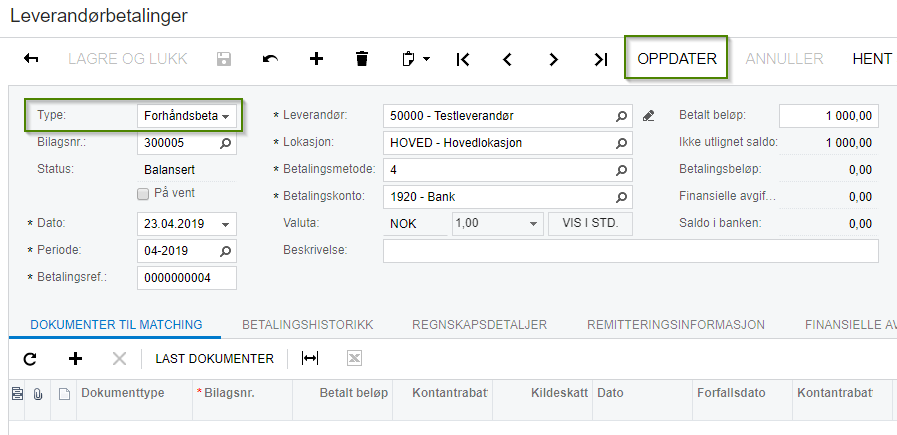Refresh the document grid

pyautogui.click(x=30, y=359)
